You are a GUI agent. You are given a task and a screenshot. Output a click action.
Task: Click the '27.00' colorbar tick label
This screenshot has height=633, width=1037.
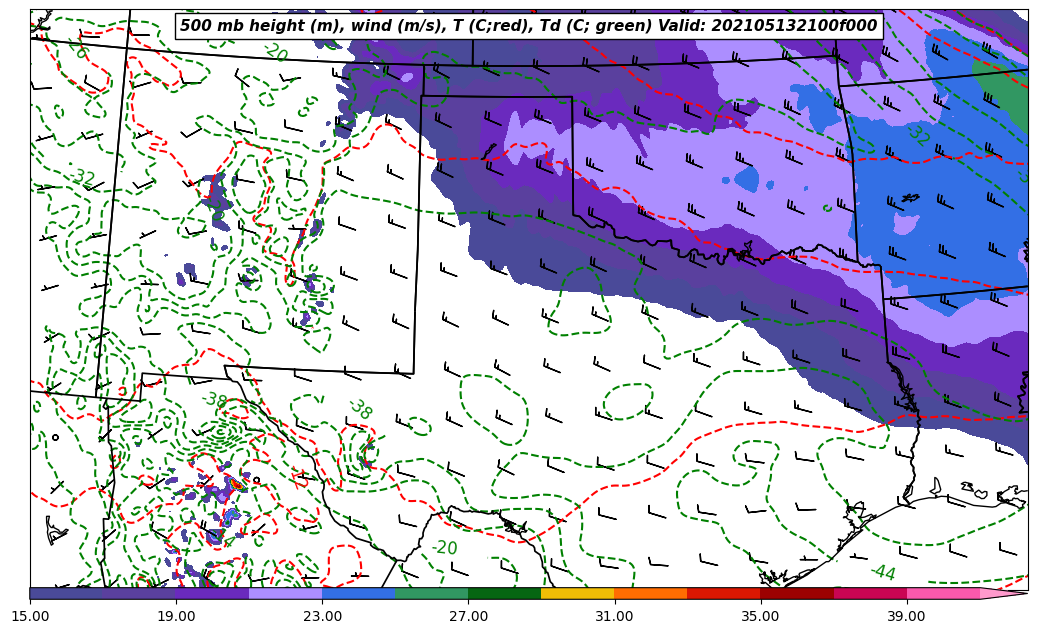click(x=468, y=616)
